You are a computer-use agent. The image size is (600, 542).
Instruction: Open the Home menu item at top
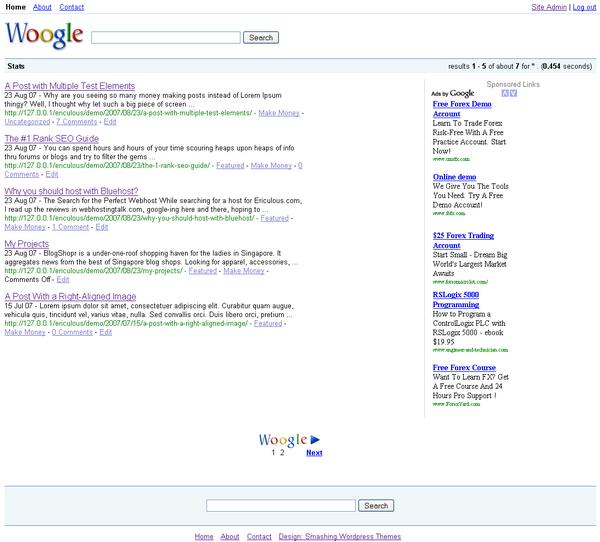pos(15,7)
